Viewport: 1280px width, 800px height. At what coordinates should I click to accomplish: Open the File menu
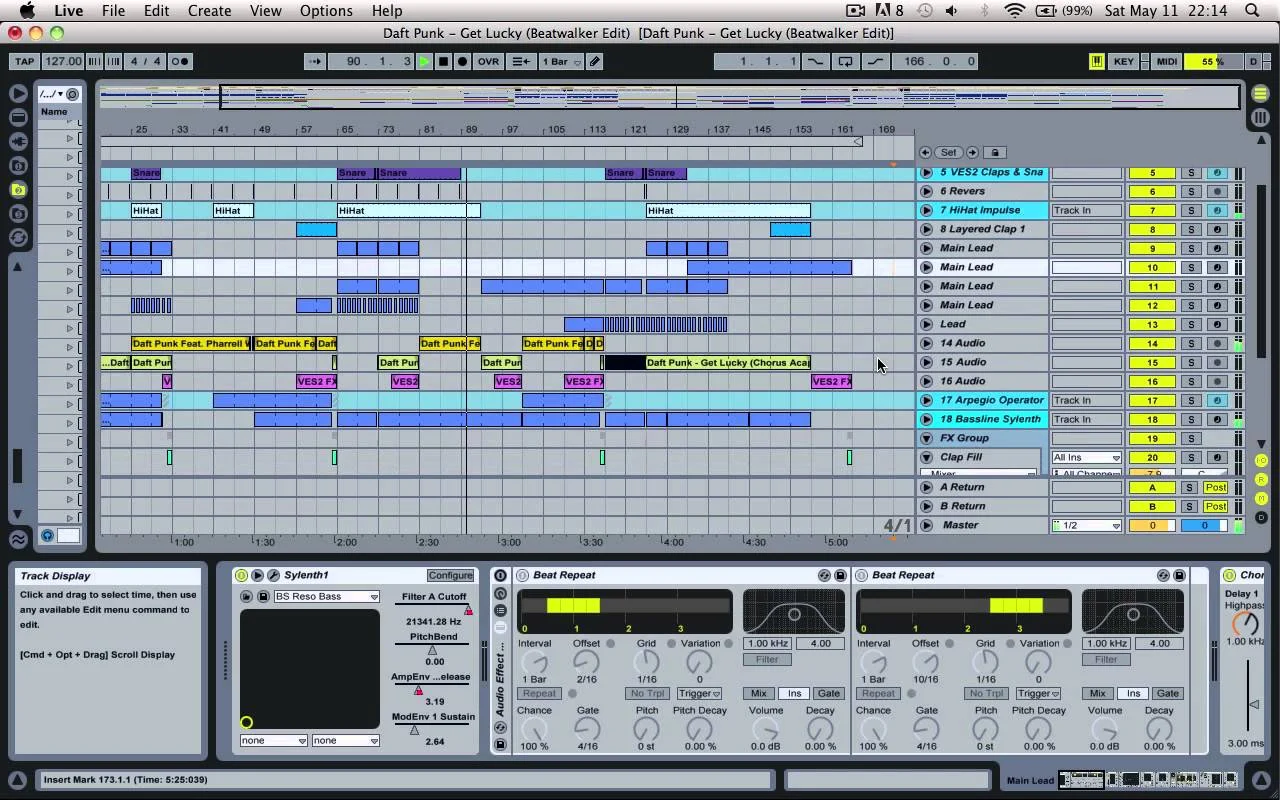tap(113, 11)
